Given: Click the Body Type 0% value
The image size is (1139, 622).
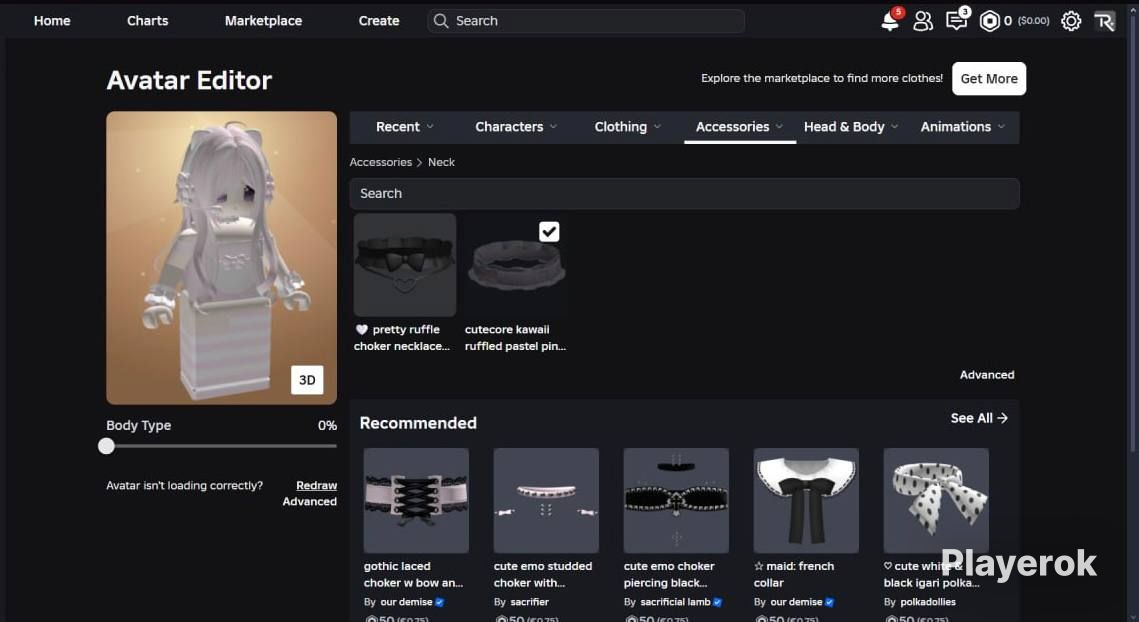Looking at the screenshot, I should click(327, 426).
